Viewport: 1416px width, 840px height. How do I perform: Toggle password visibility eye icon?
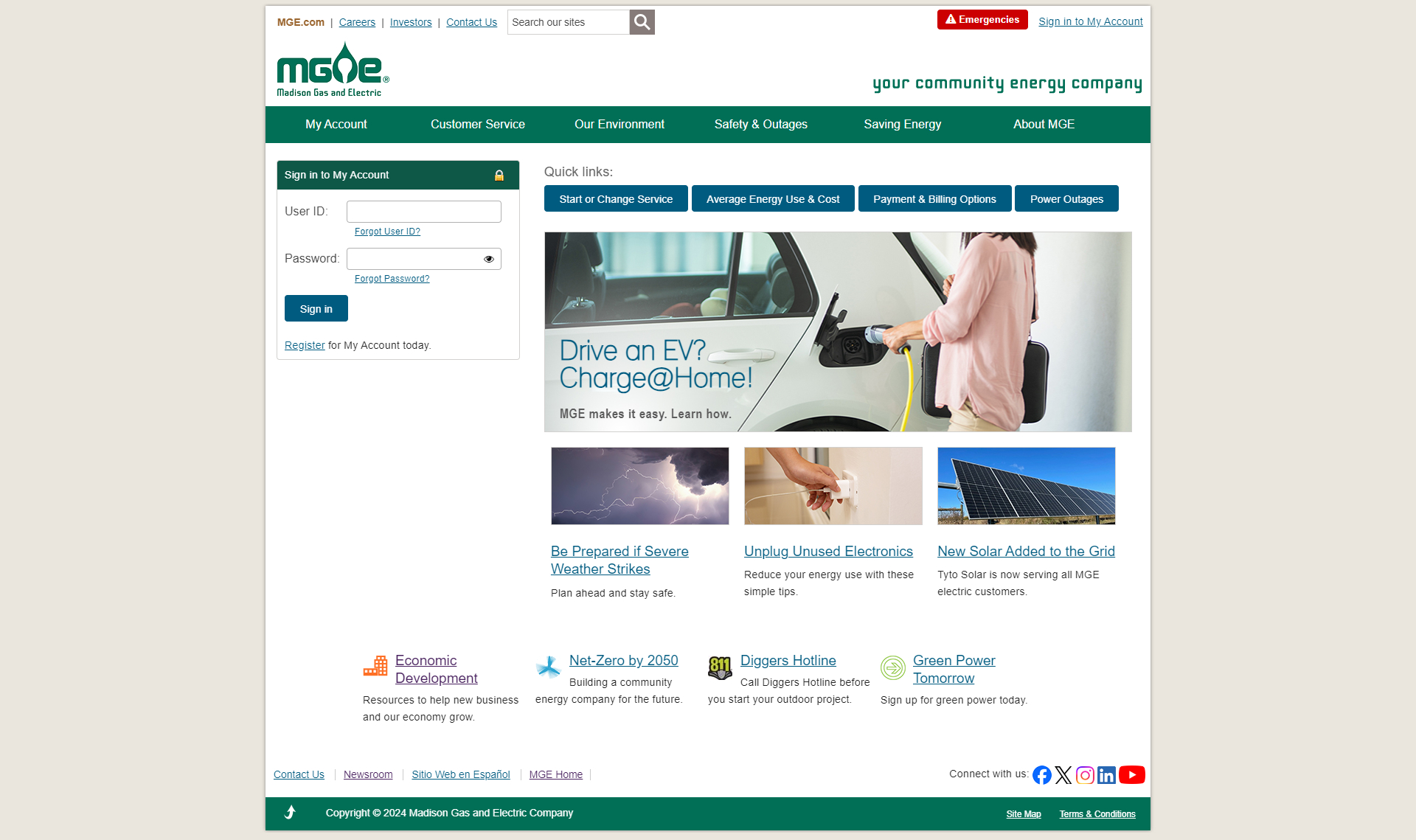488,259
